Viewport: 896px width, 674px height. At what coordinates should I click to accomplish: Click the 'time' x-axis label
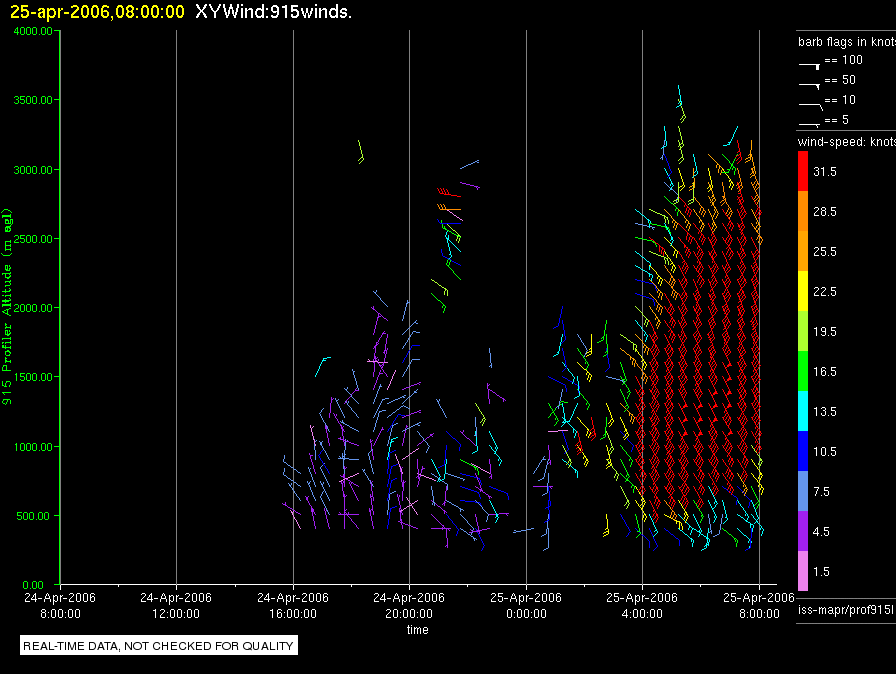click(x=417, y=629)
